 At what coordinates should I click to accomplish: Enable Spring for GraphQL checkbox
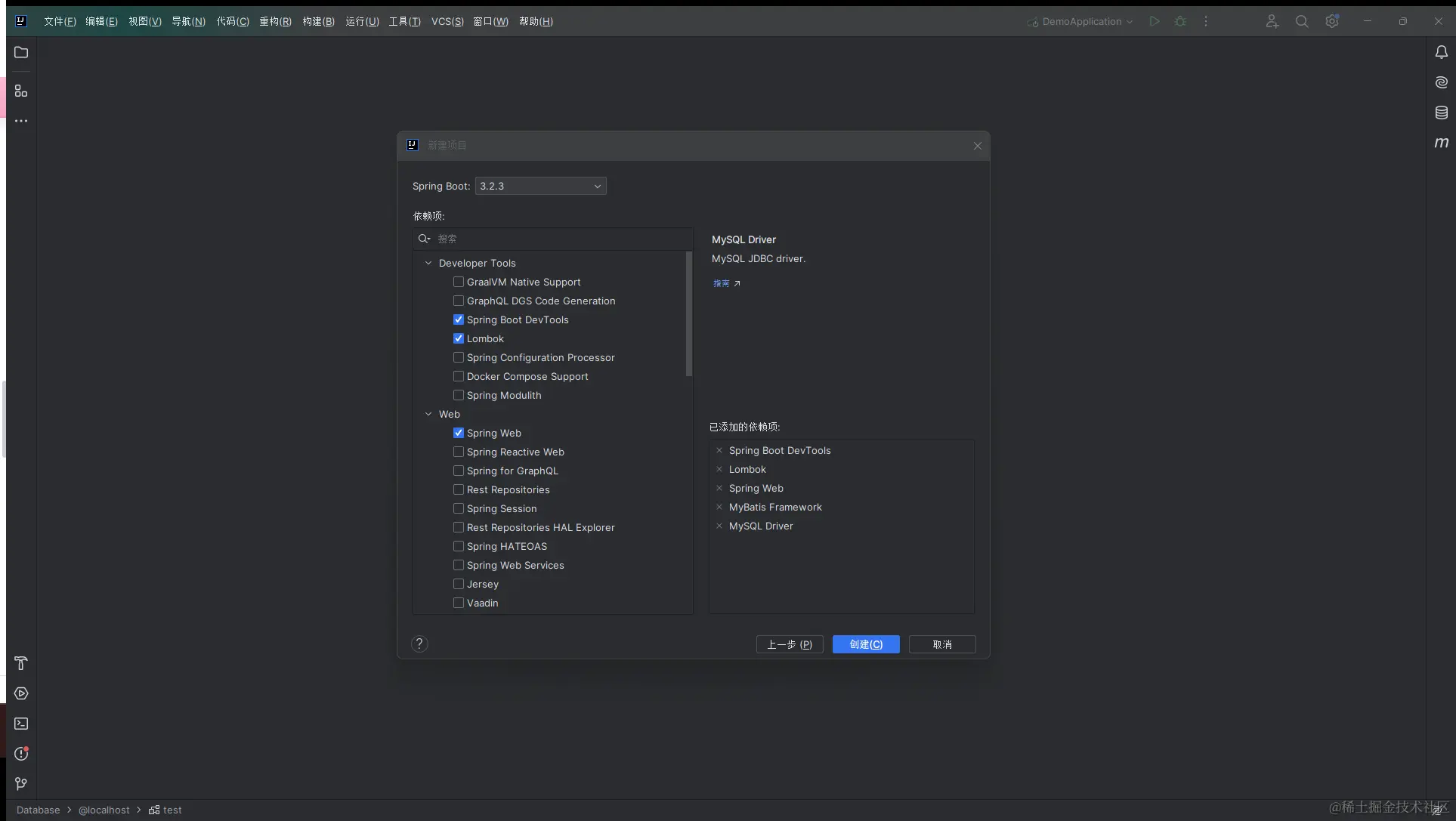point(459,471)
